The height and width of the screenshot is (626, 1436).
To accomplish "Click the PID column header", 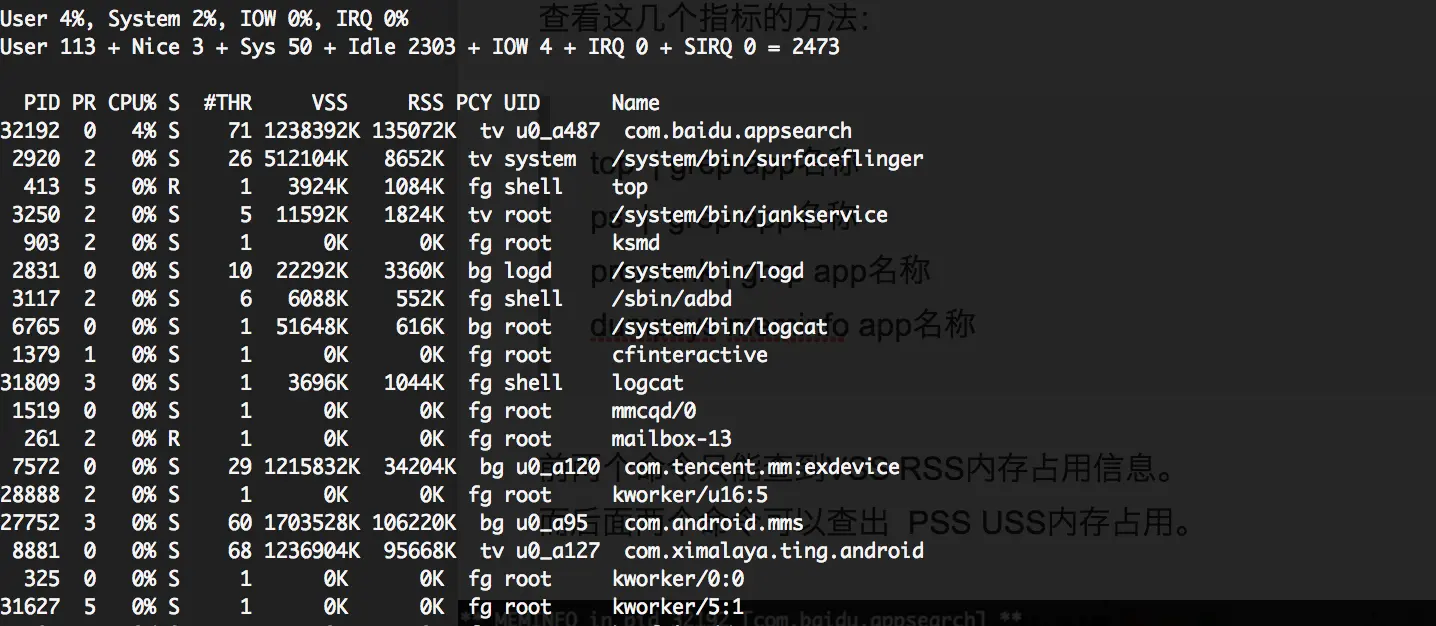I will coord(42,103).
